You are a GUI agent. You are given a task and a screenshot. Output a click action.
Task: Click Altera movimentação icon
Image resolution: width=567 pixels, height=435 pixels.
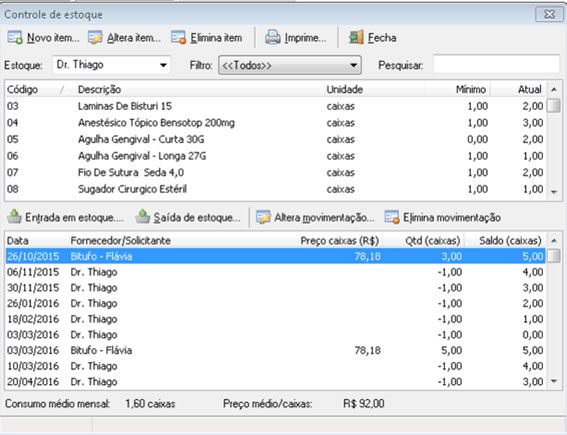(263, 217)
